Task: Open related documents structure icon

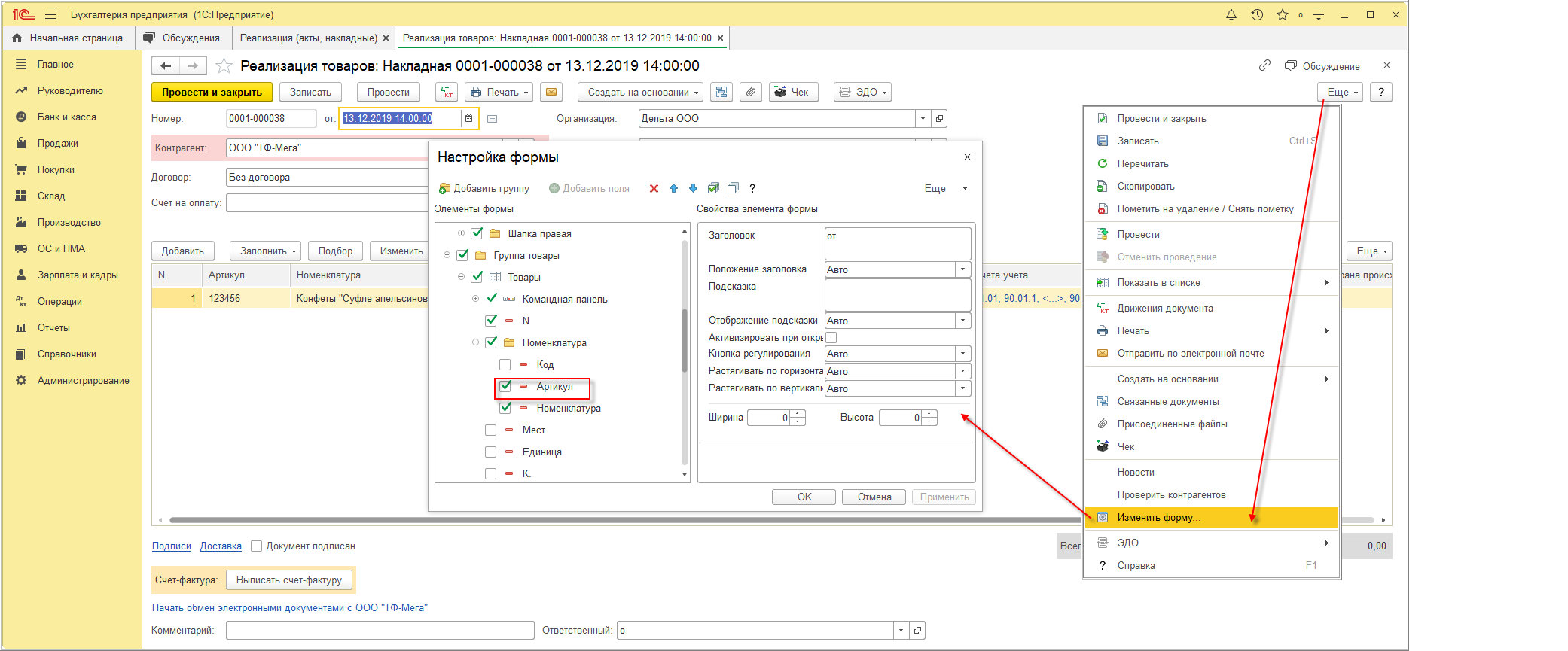Action: [721, 92]
